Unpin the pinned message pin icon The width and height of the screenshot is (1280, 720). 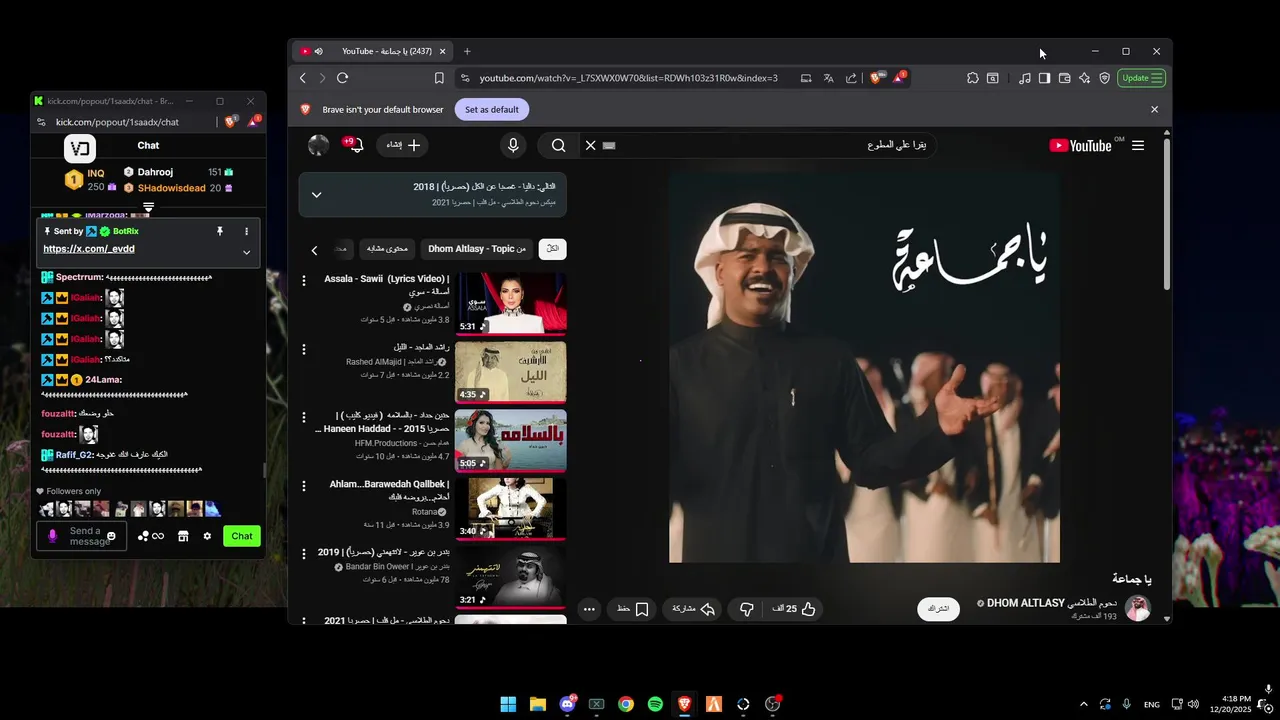pyautogui.click(x=220, y=231)
